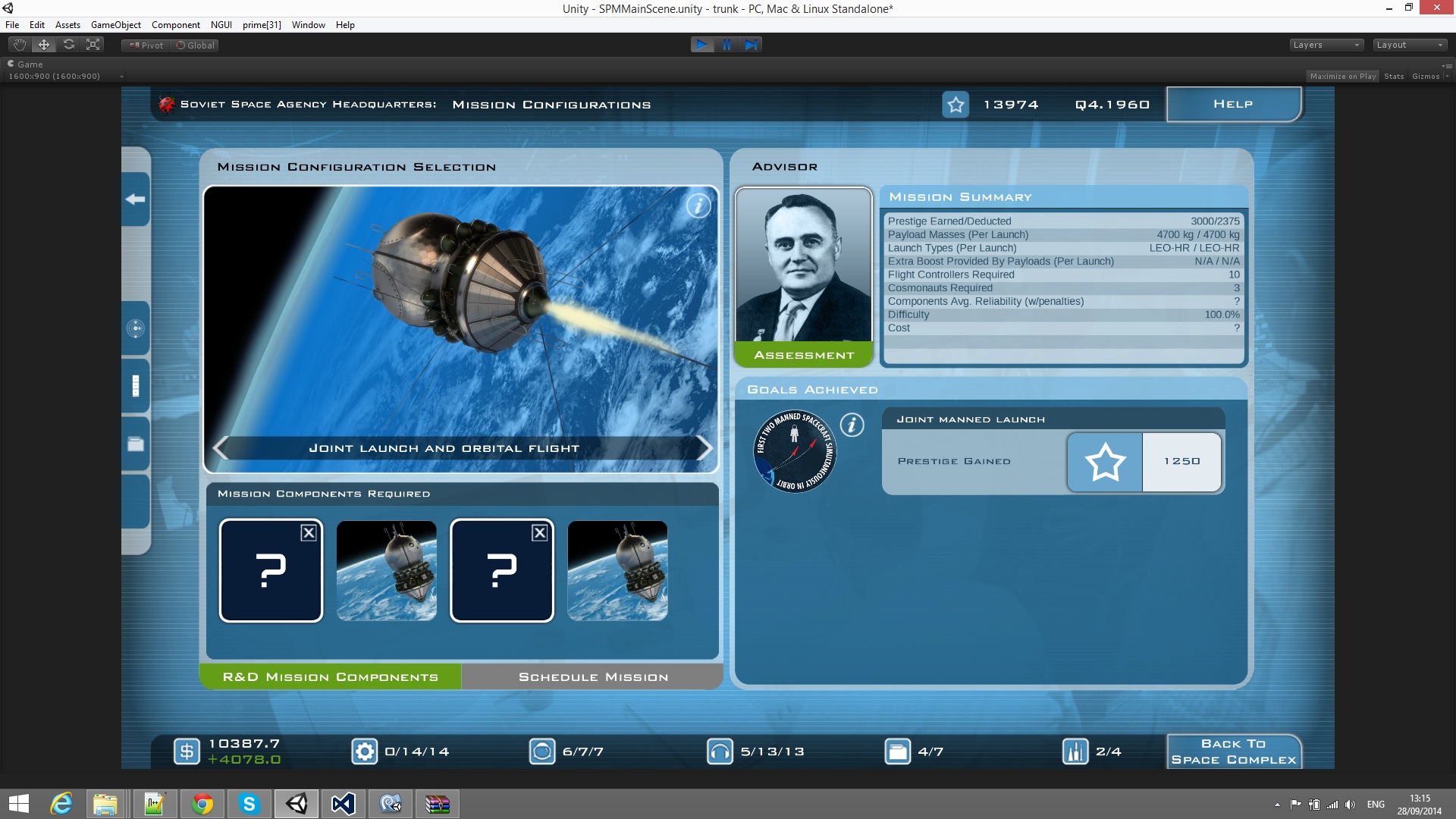This screenshot has height=819, width=1456.
Task: Click the Schedule Mission button
Action: 593,677
